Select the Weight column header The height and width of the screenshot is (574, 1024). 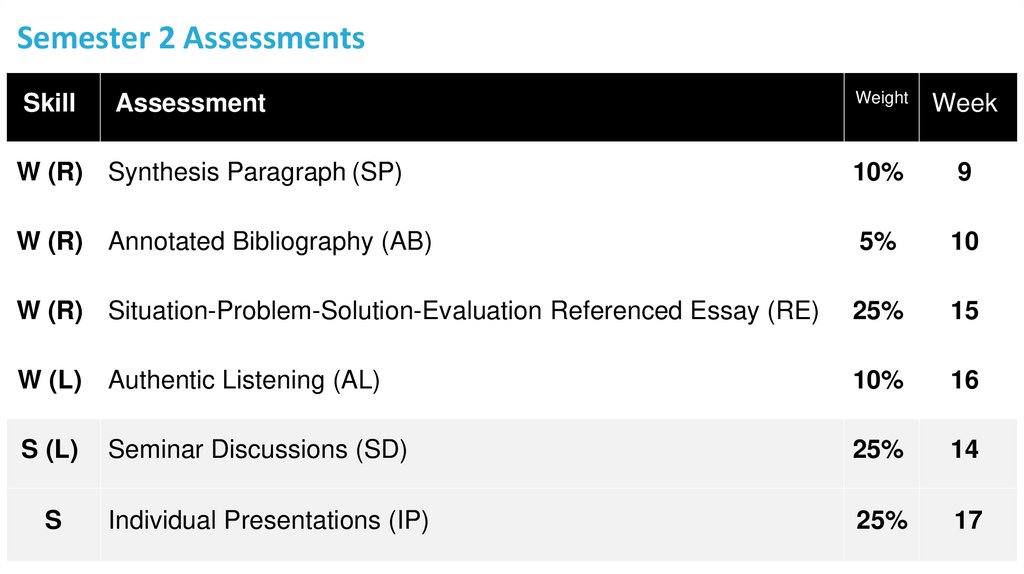881,98
